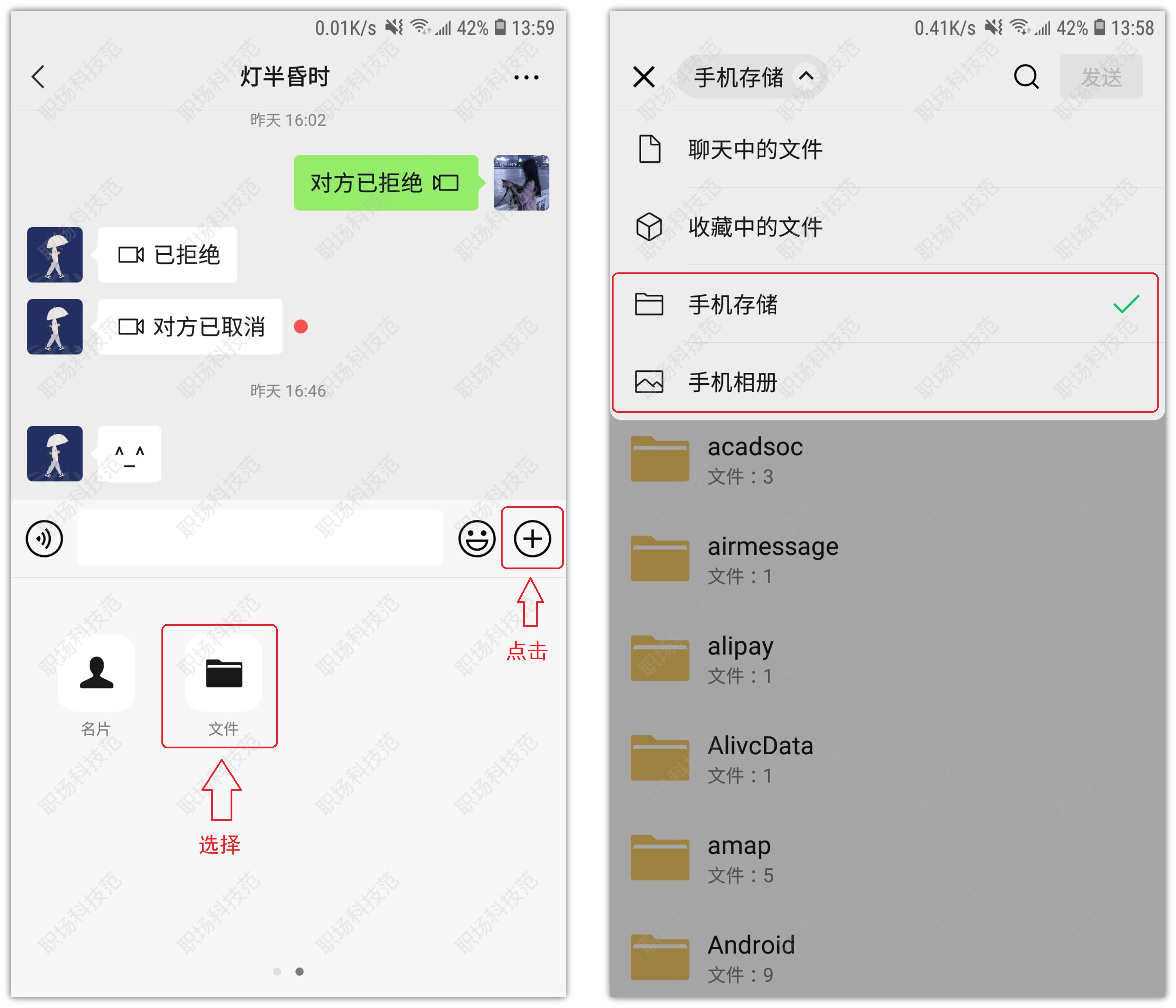Open the acadsoc folder
Screen dimensions: 1176x1008
point(888,460)
